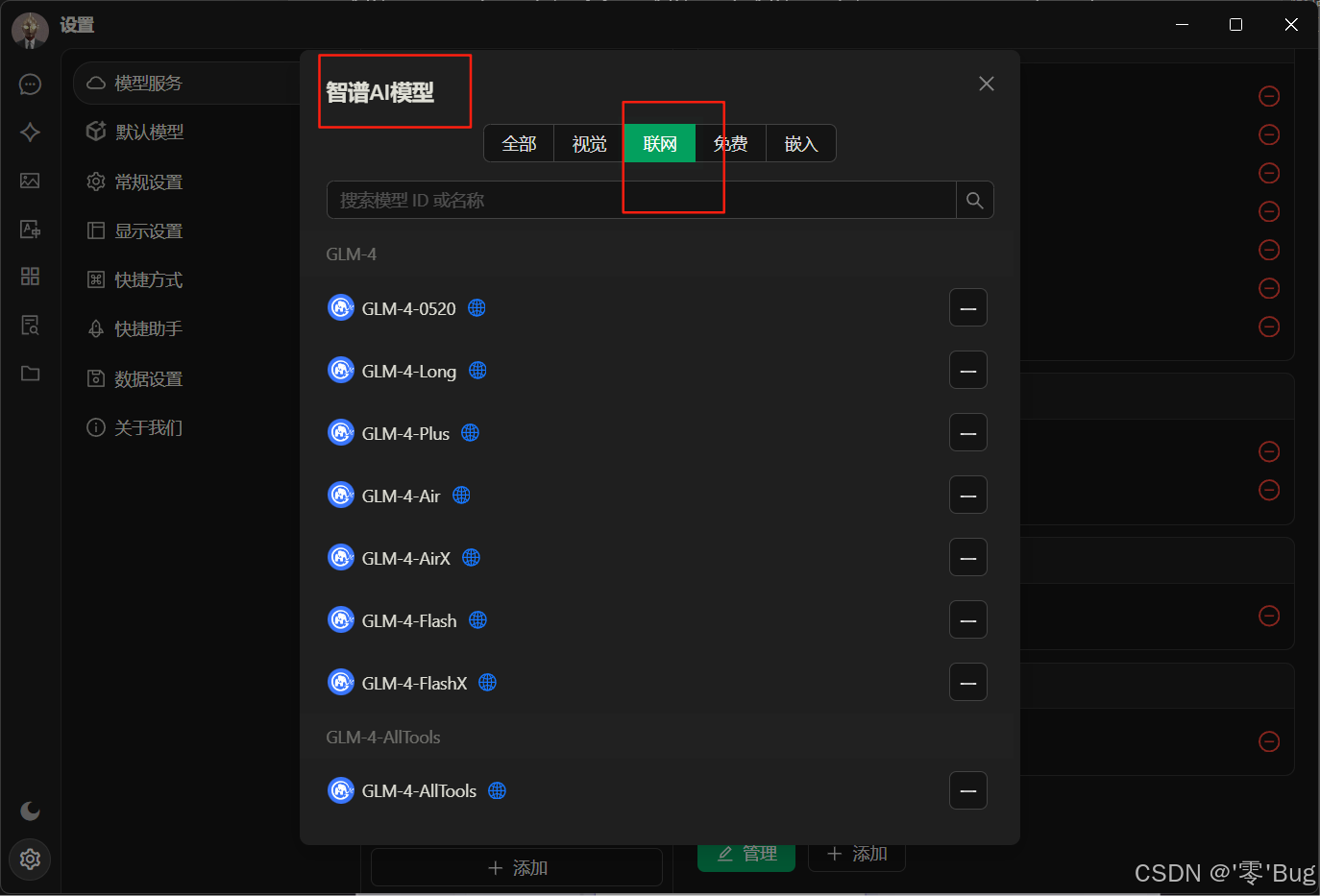Remove GLM-4-FlashX with its minus button
The width and height of the screenshot is (1320, 896).
(968, 683)
